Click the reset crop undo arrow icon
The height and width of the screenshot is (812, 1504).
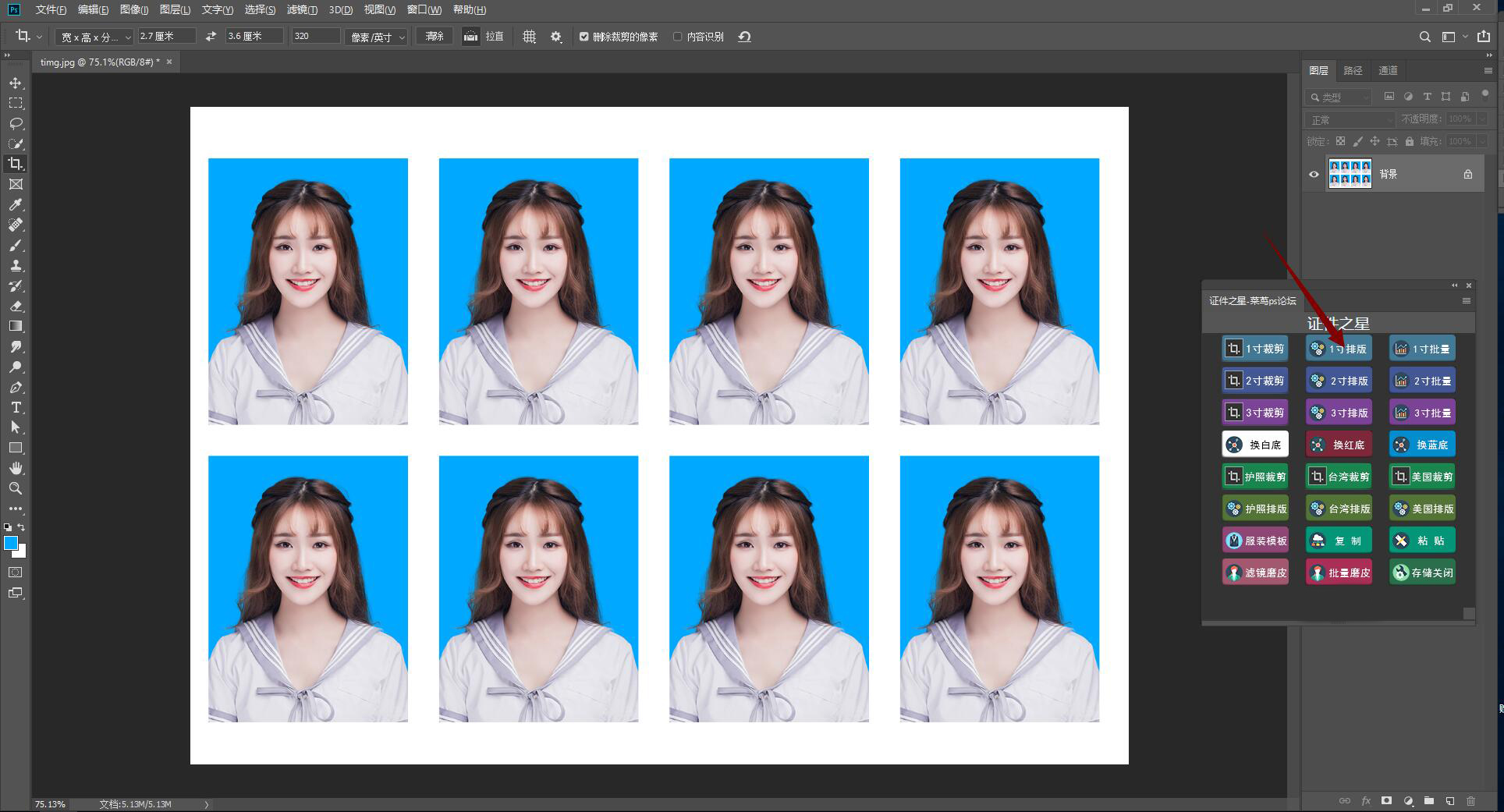pos(744,37)
